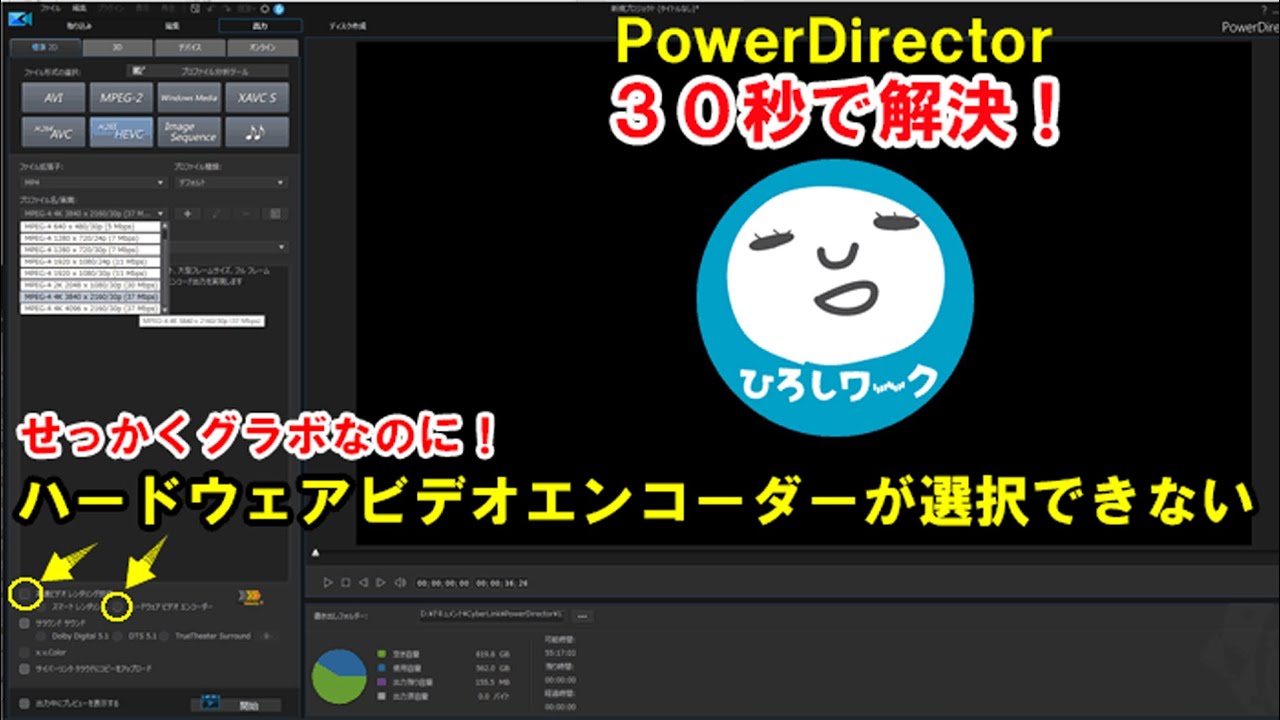1280x720 pixels.
Task: Toggle the x.v.Color checkbox
Action: [x=25, y=652]
